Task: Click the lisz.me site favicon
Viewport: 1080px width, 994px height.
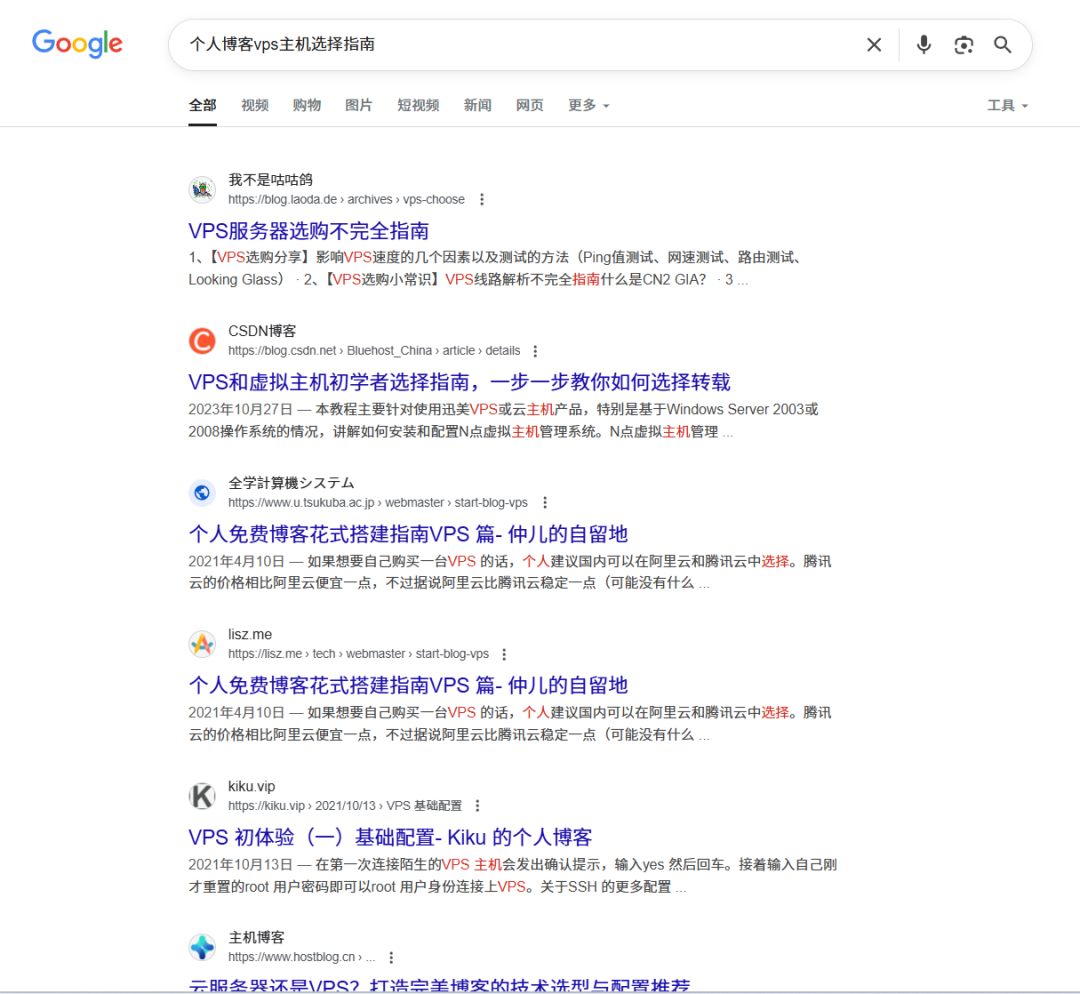Action: pos(202,644)
